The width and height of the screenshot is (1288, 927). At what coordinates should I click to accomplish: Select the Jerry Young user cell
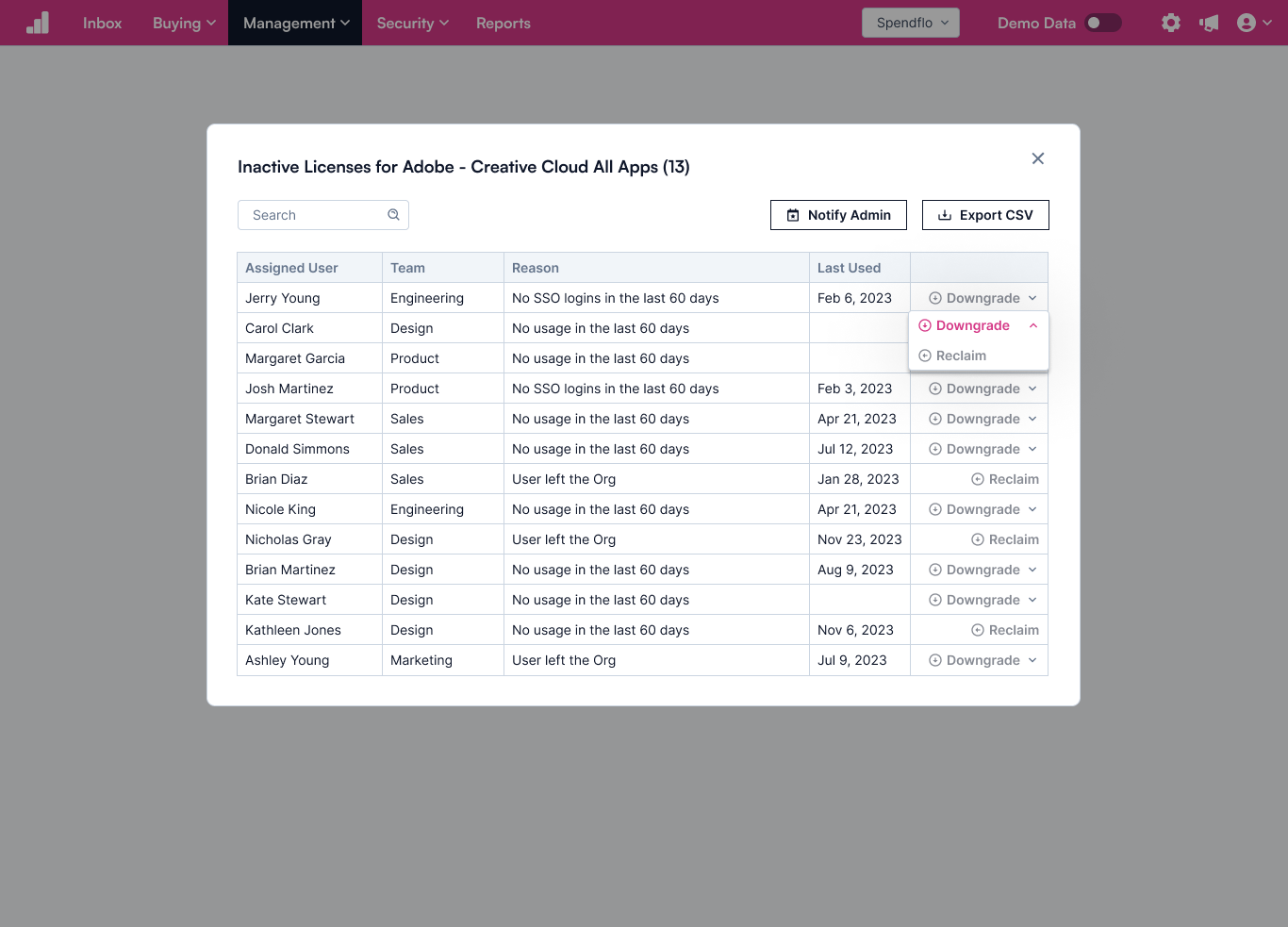309,298
